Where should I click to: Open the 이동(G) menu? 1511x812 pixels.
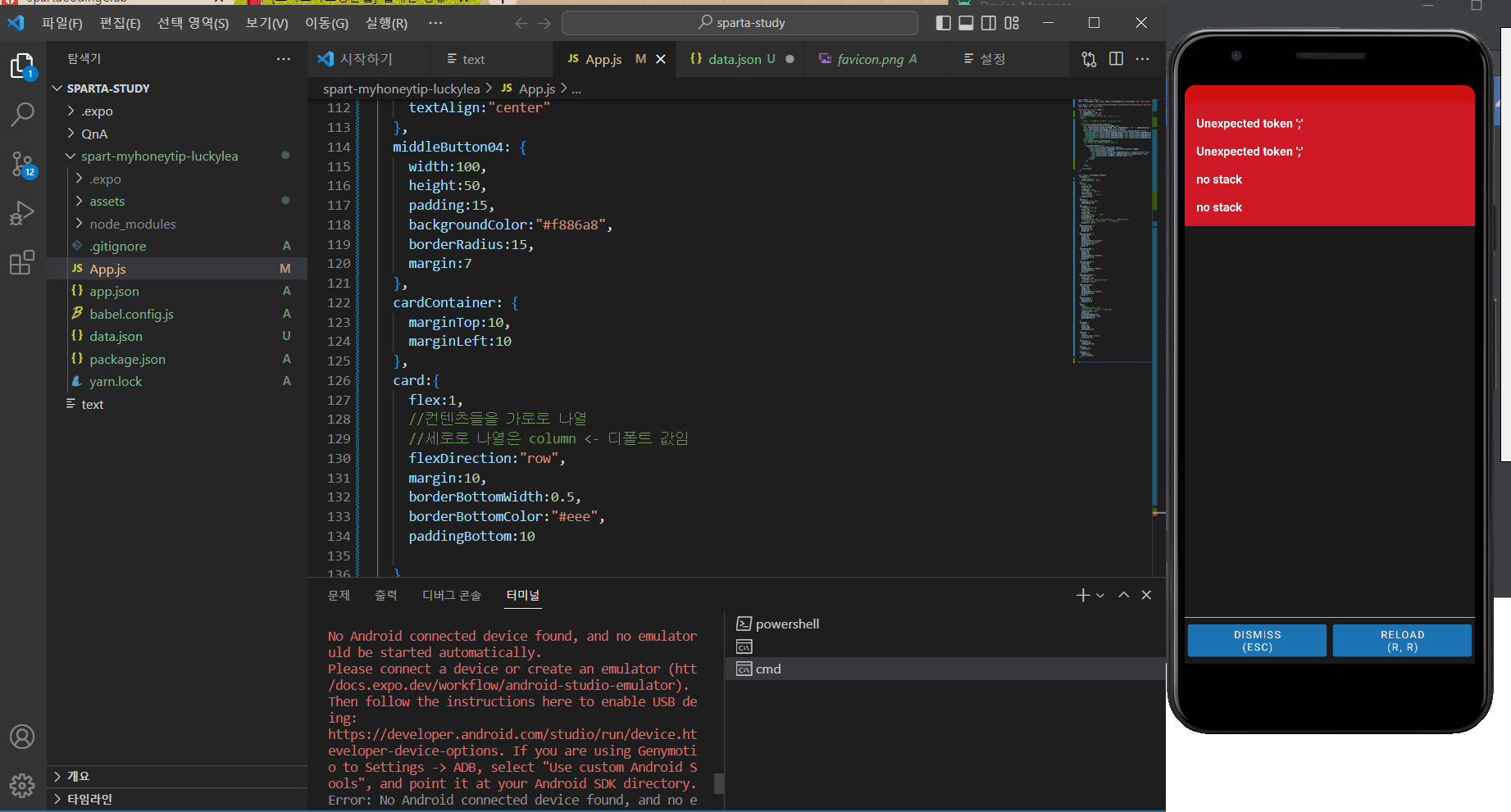coord(326,23)
